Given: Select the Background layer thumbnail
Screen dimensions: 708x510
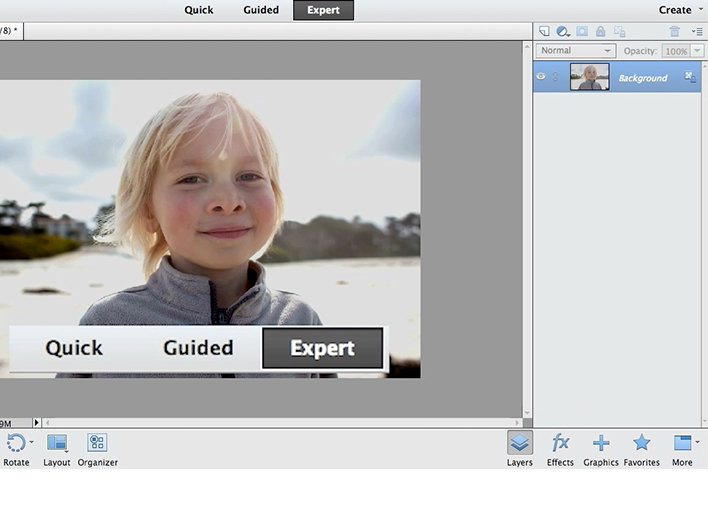Looking at the screenshot, I should (x=589, y=77).
